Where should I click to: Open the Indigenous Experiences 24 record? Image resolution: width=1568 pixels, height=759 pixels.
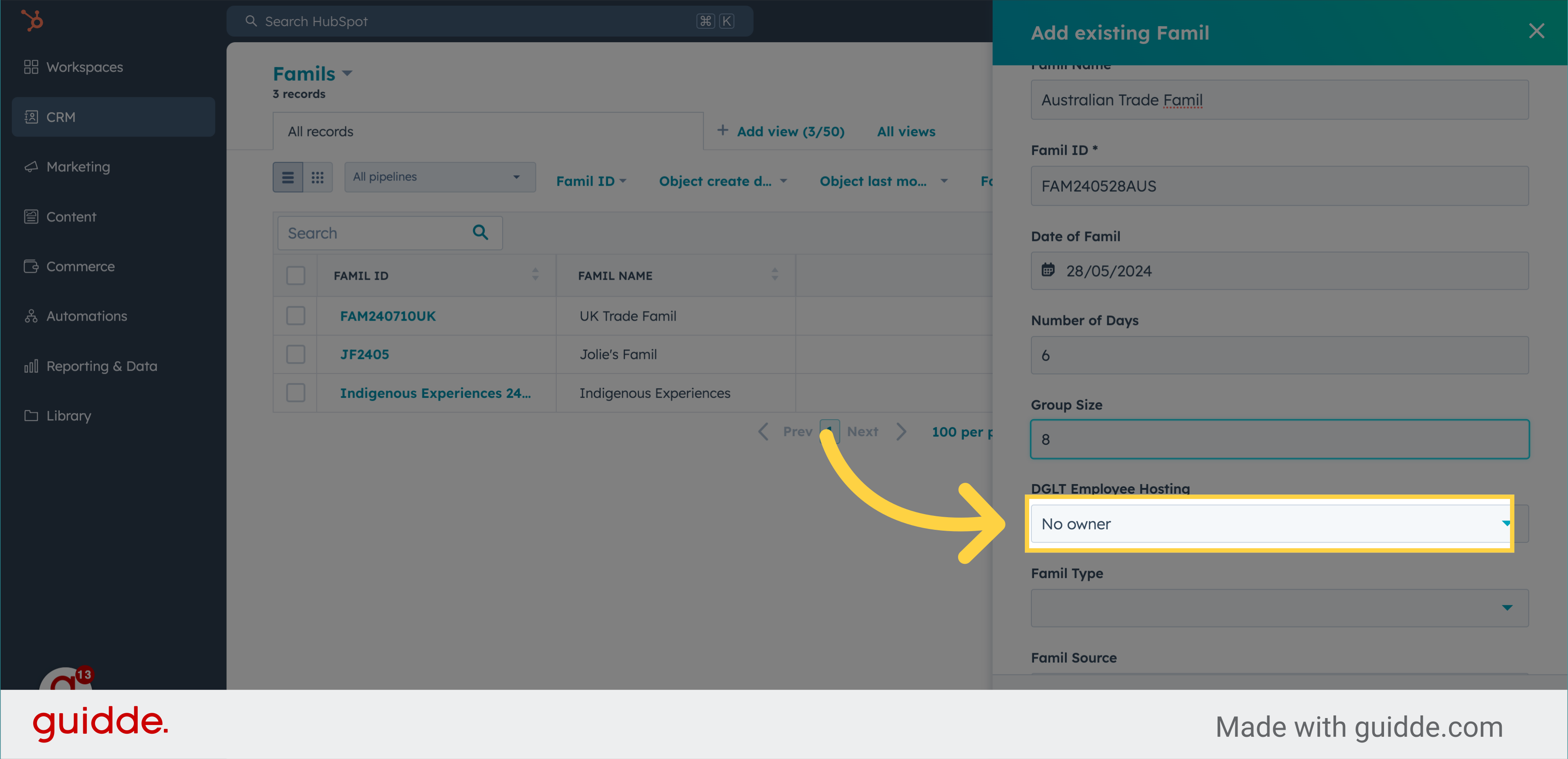(435, 393)
